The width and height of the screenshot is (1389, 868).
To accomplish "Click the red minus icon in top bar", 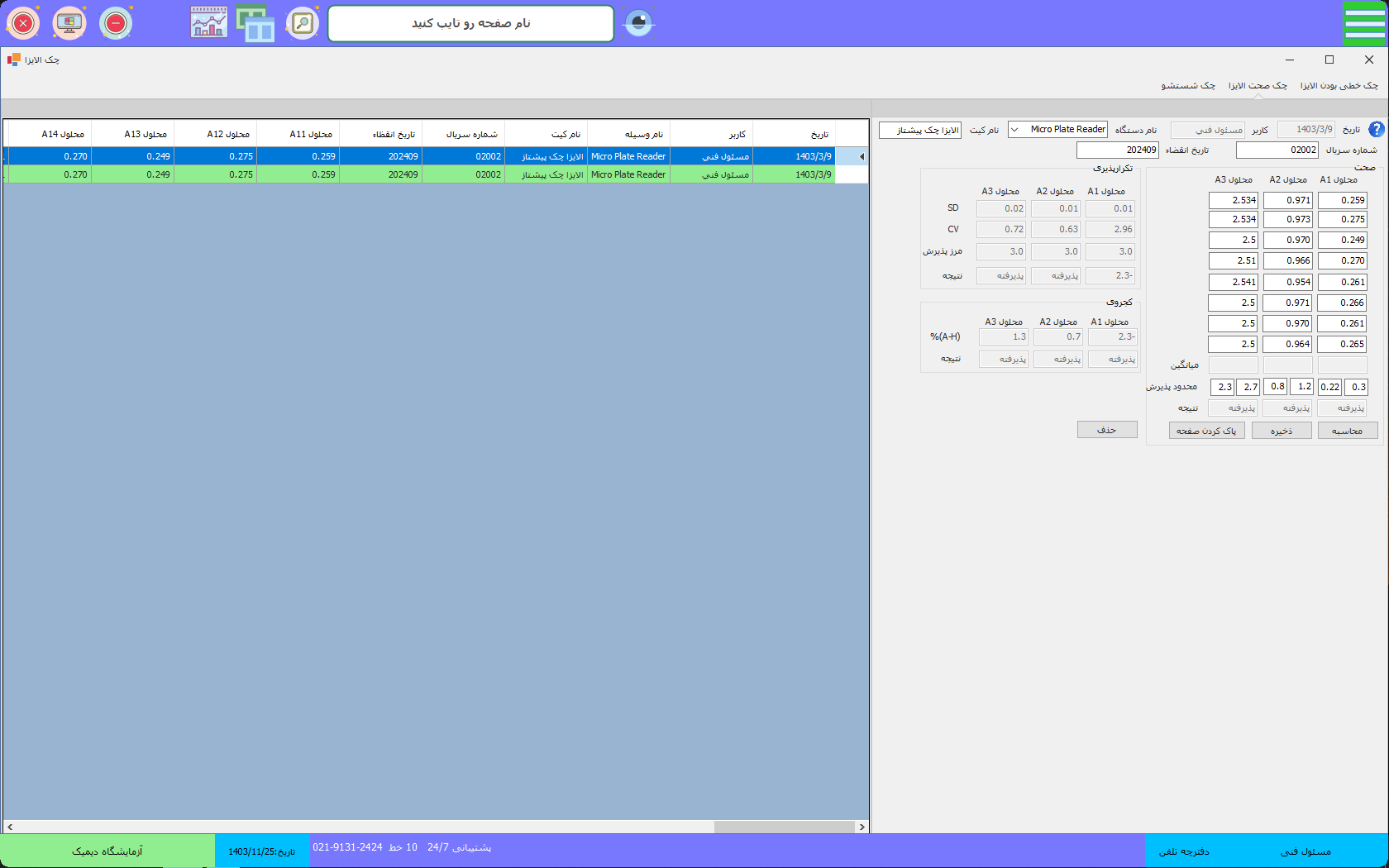I will [x=116, y=23].
